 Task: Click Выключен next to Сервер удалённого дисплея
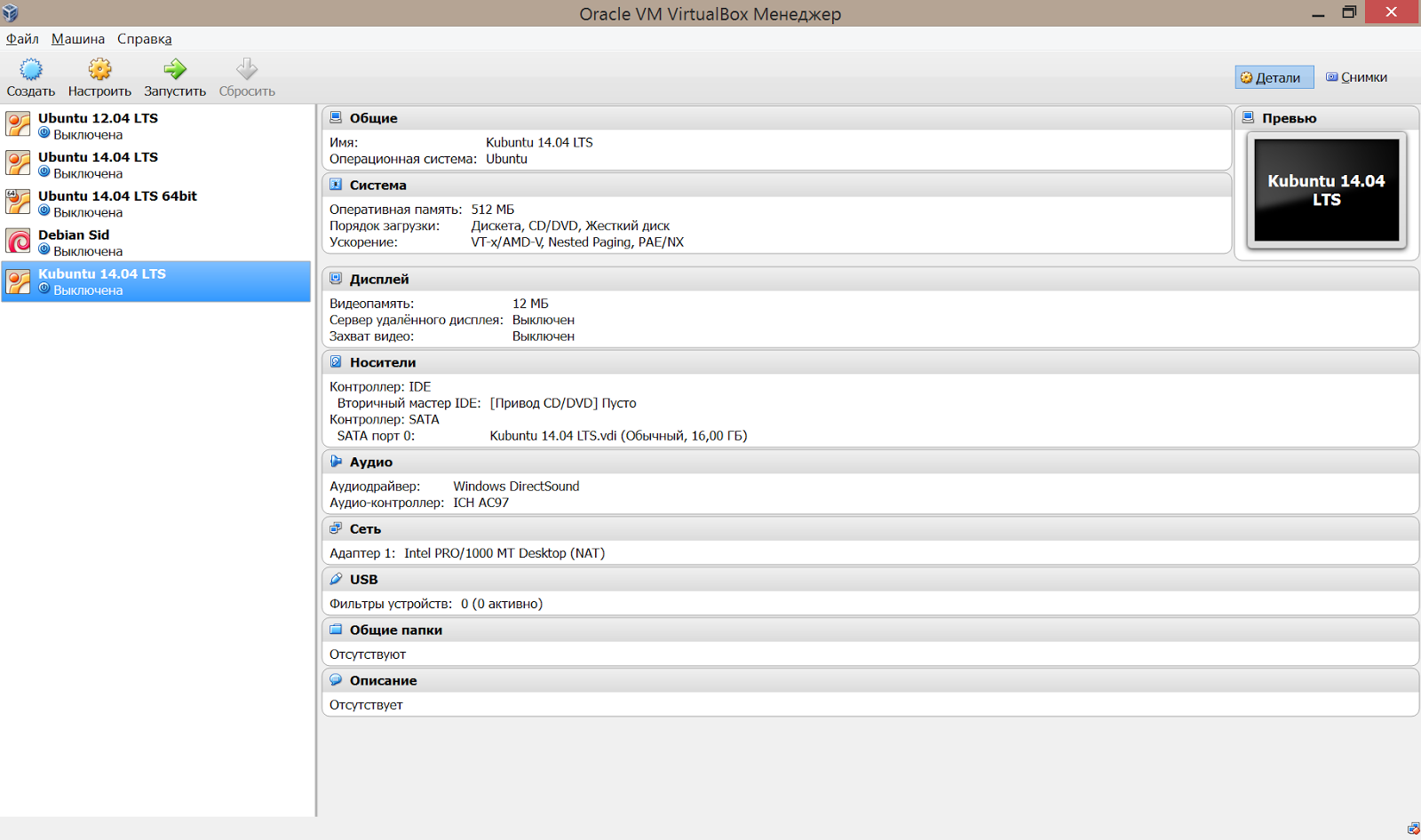[544, 320]
